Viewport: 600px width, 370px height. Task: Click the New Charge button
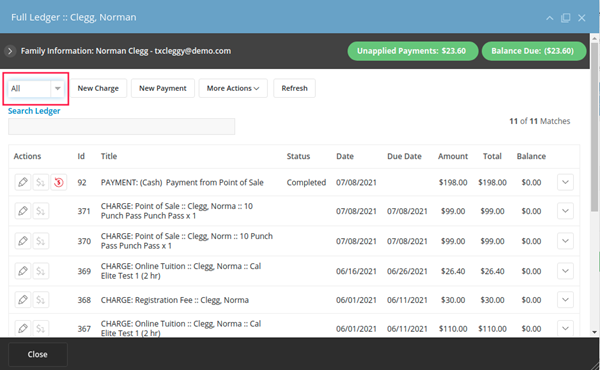[x=98, y=88]
